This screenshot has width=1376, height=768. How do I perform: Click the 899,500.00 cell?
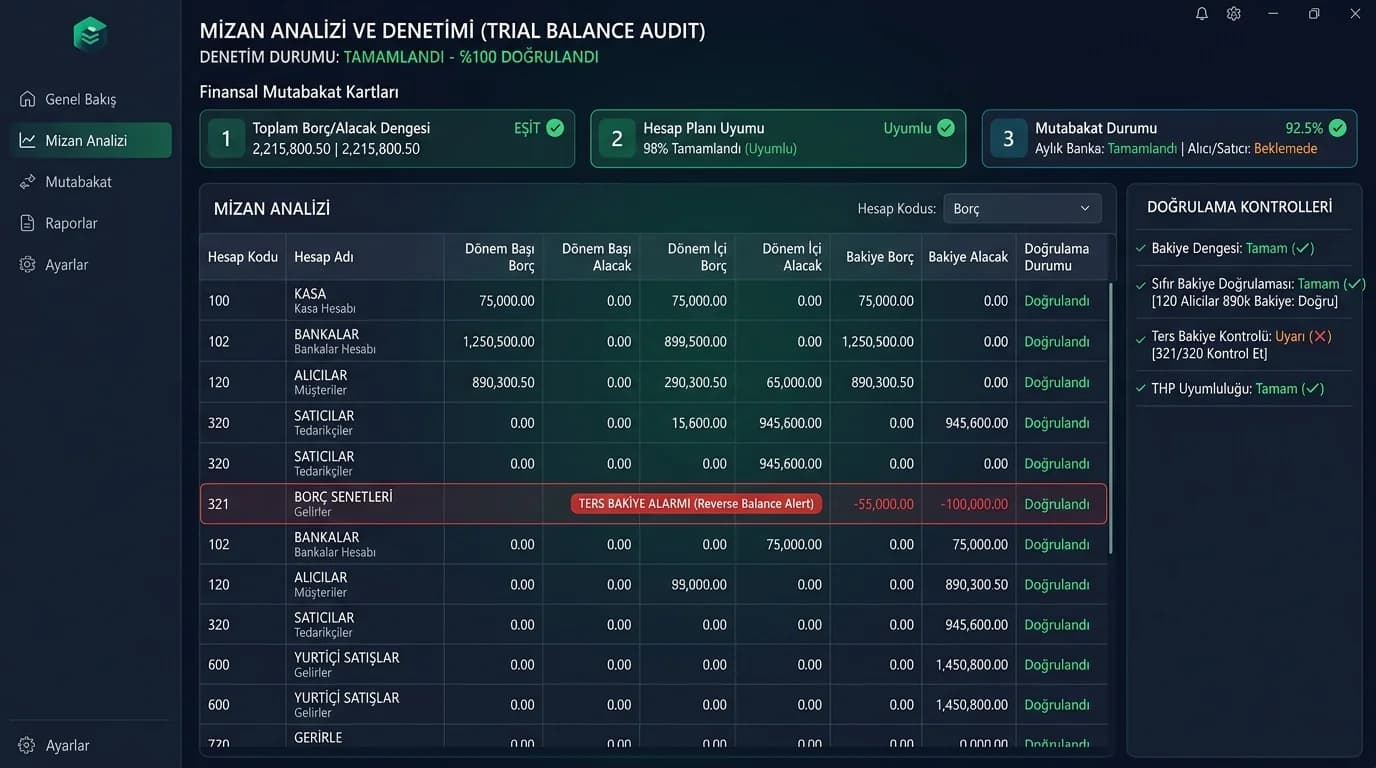[695, 342]
